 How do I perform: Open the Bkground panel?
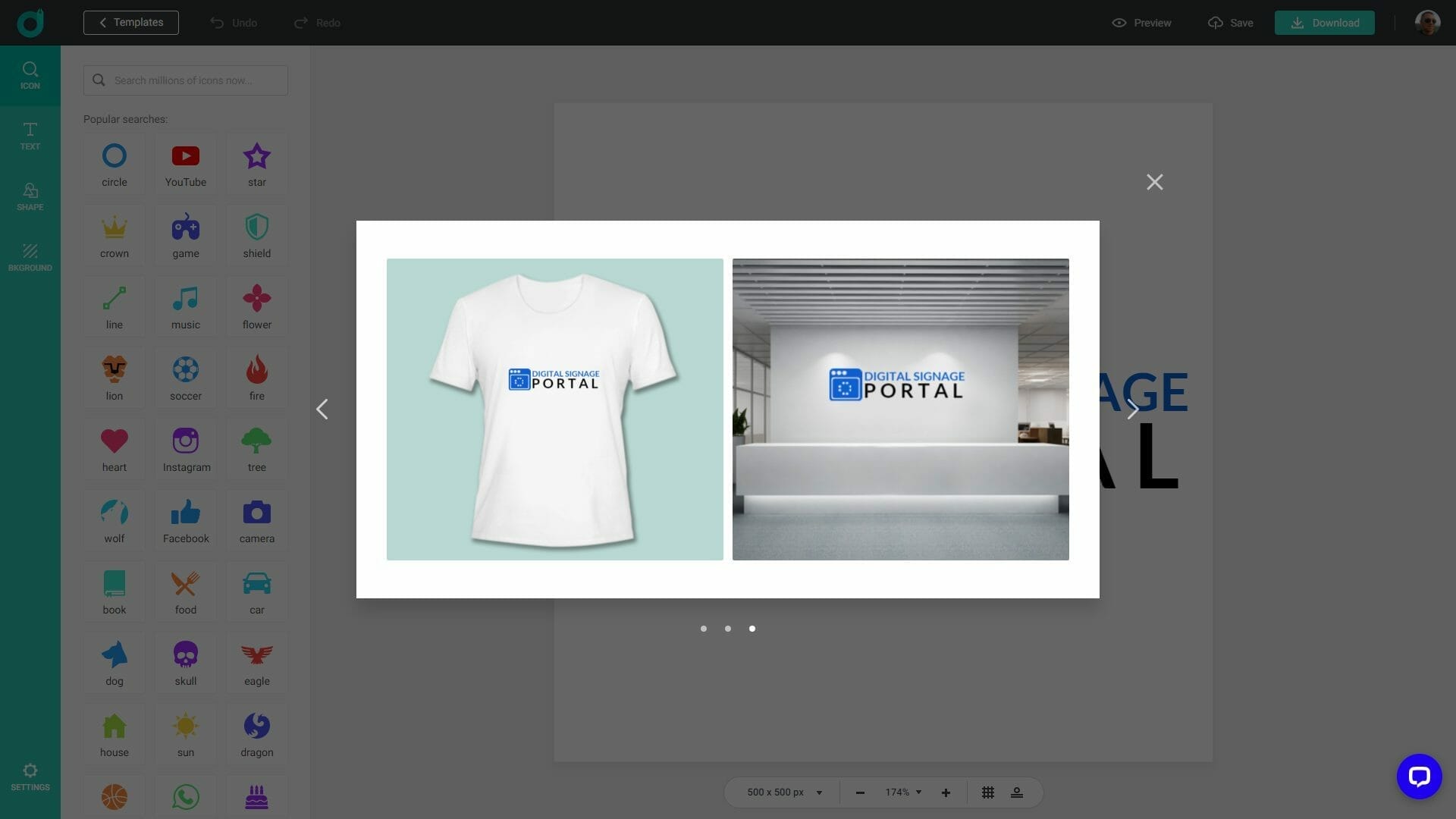[30, 258]
